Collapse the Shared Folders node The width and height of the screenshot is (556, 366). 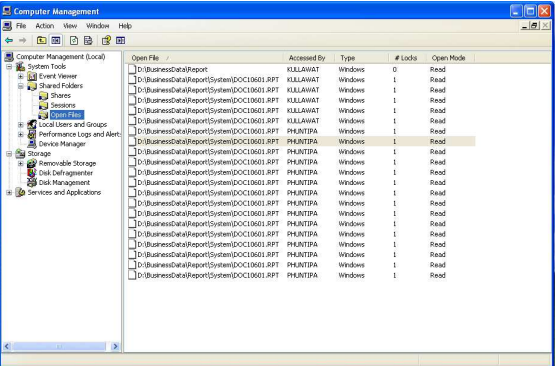pos(21,86)
